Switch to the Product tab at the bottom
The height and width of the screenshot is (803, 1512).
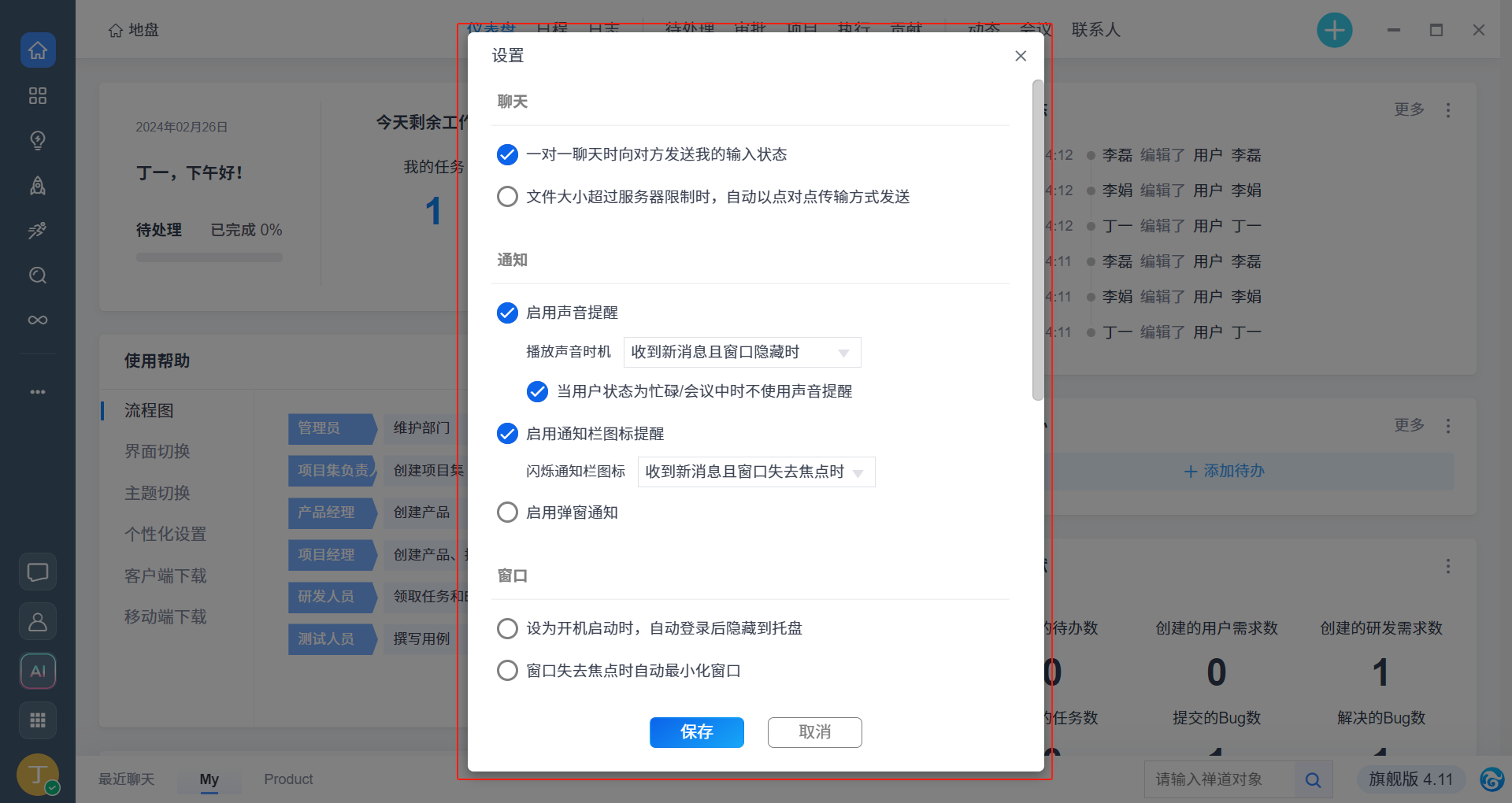[288, 779]
